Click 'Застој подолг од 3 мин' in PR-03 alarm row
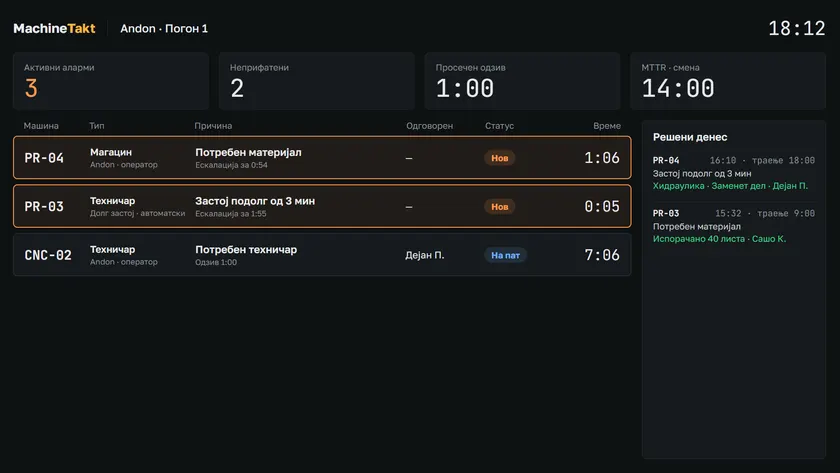840x473 pixels. click(x=255, y=201)
